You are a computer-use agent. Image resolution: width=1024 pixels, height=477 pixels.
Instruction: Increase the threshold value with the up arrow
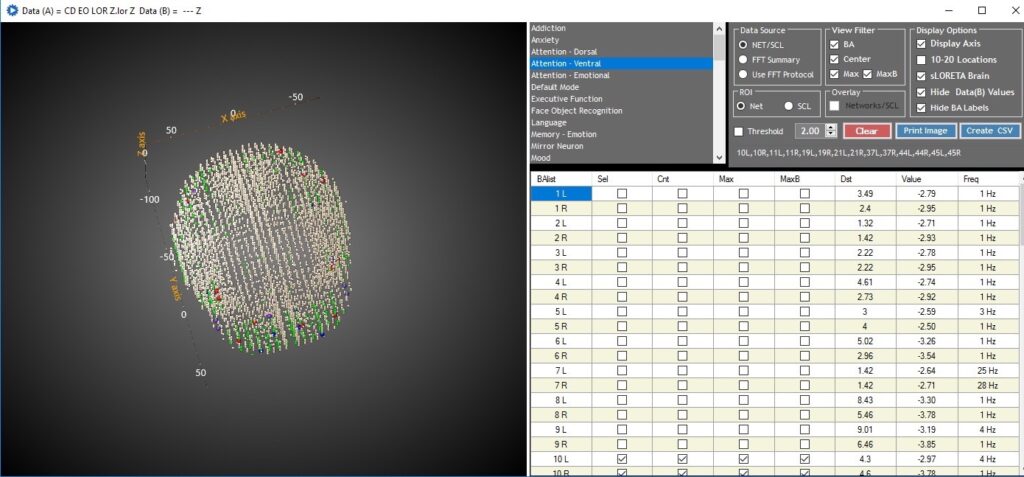(831, 127)
